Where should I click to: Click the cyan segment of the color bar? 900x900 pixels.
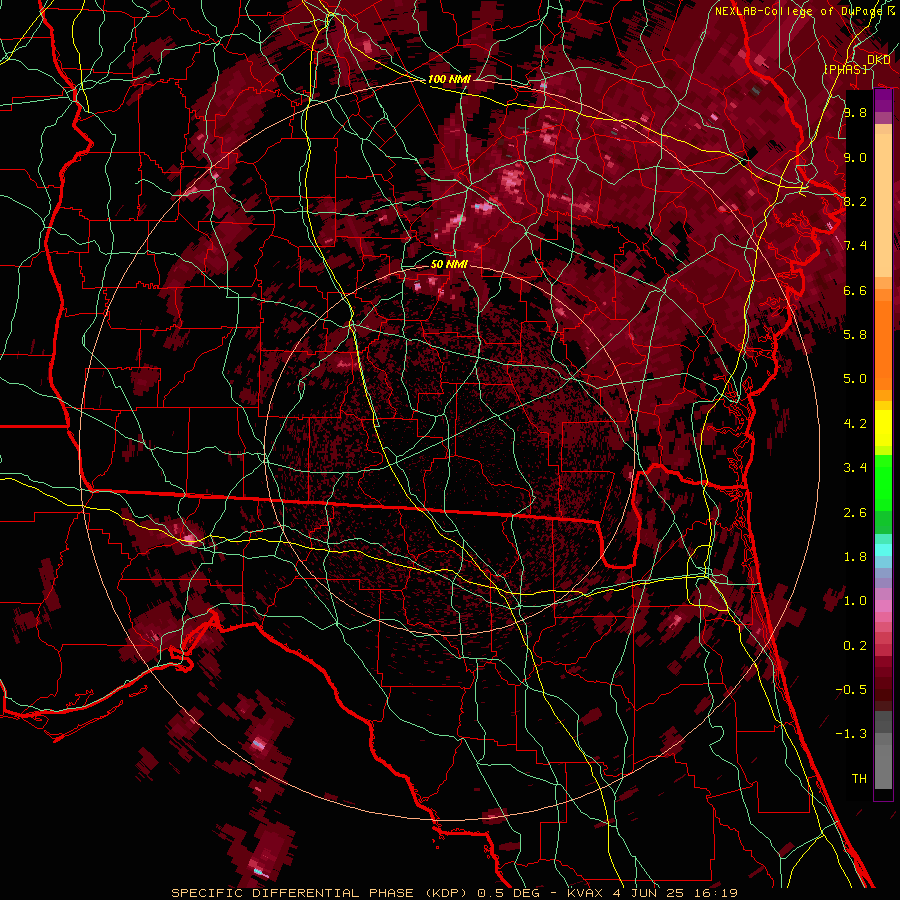(883, 550)
